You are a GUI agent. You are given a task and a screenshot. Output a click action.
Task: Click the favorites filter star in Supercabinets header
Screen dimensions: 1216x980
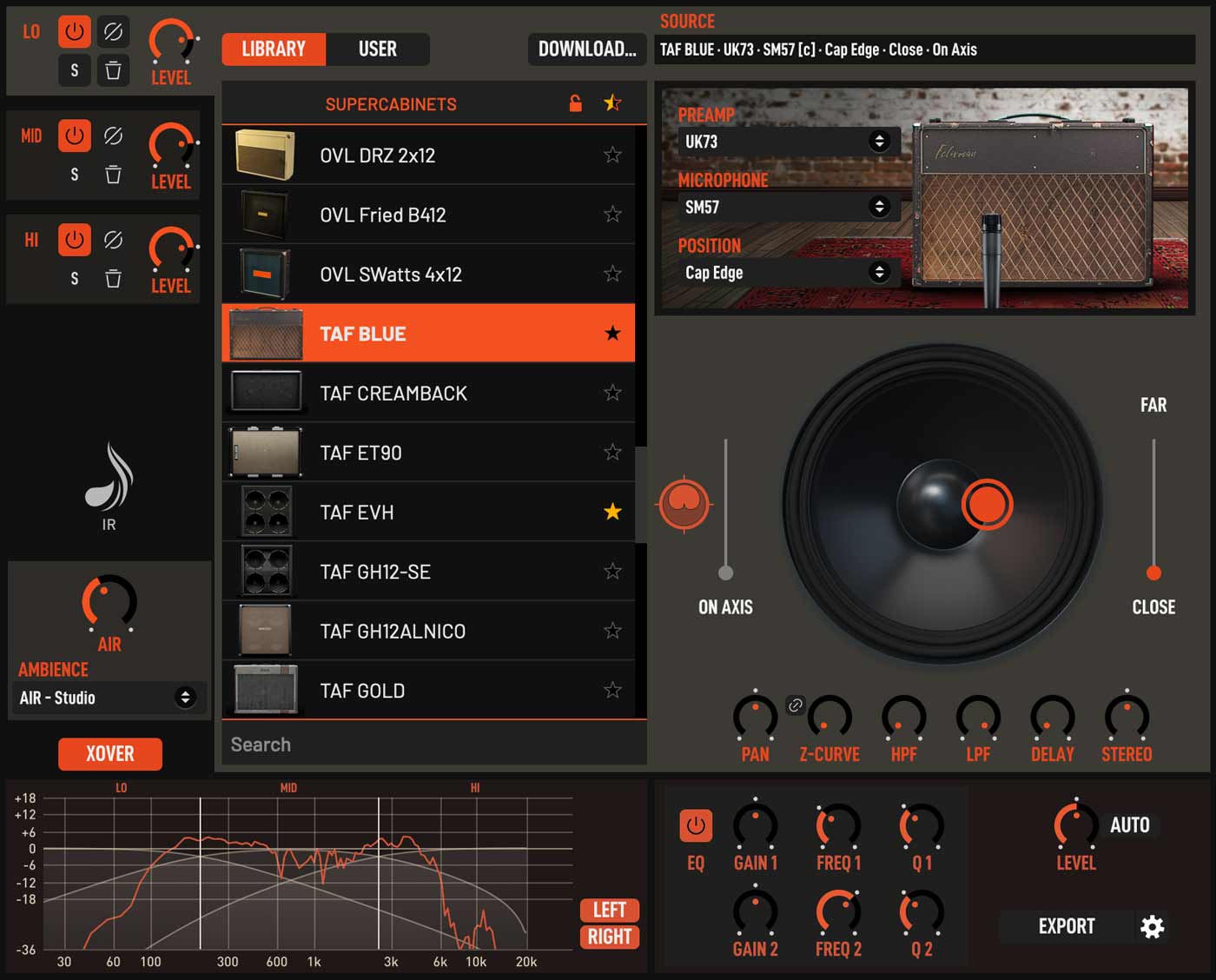(612, 103)
